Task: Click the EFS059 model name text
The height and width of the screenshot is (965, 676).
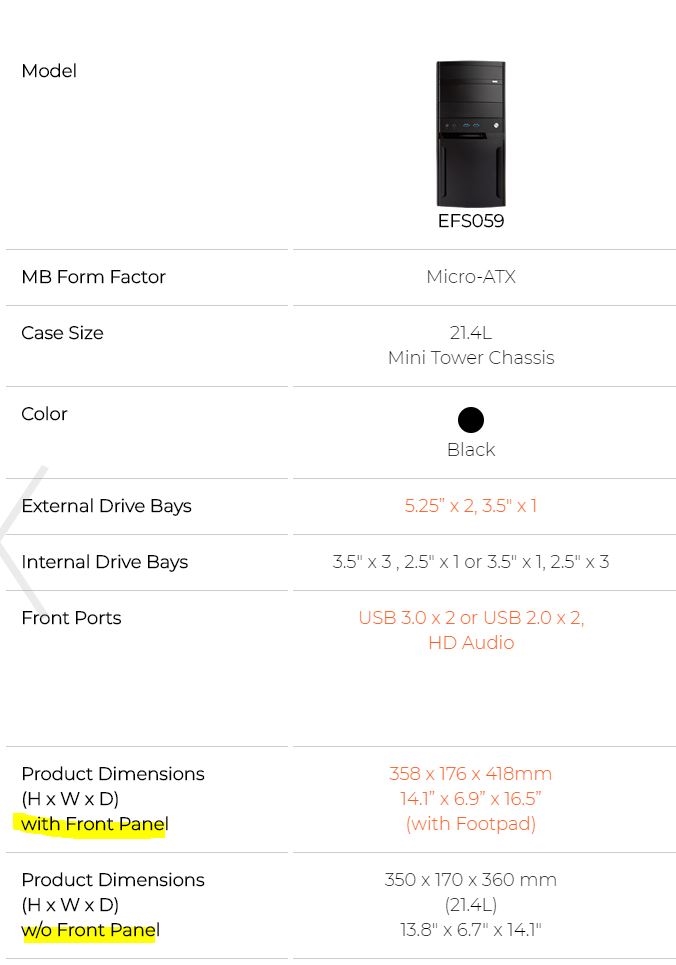Action: click(x=471, y=221)
